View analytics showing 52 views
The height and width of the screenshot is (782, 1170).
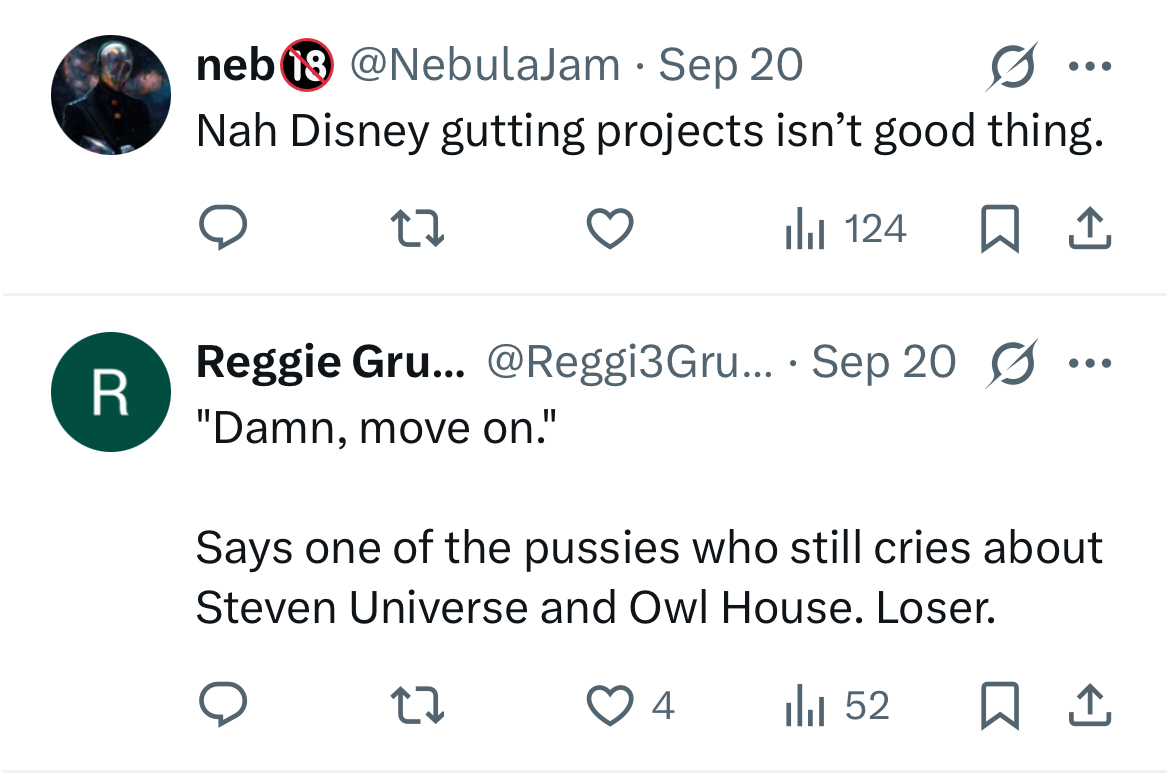836,705
